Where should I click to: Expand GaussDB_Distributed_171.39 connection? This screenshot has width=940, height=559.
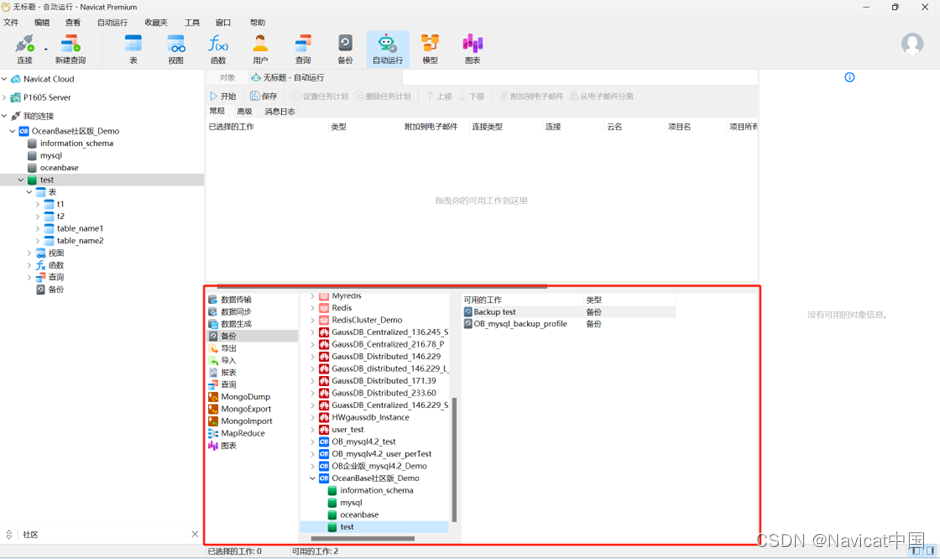pos(312,380)
